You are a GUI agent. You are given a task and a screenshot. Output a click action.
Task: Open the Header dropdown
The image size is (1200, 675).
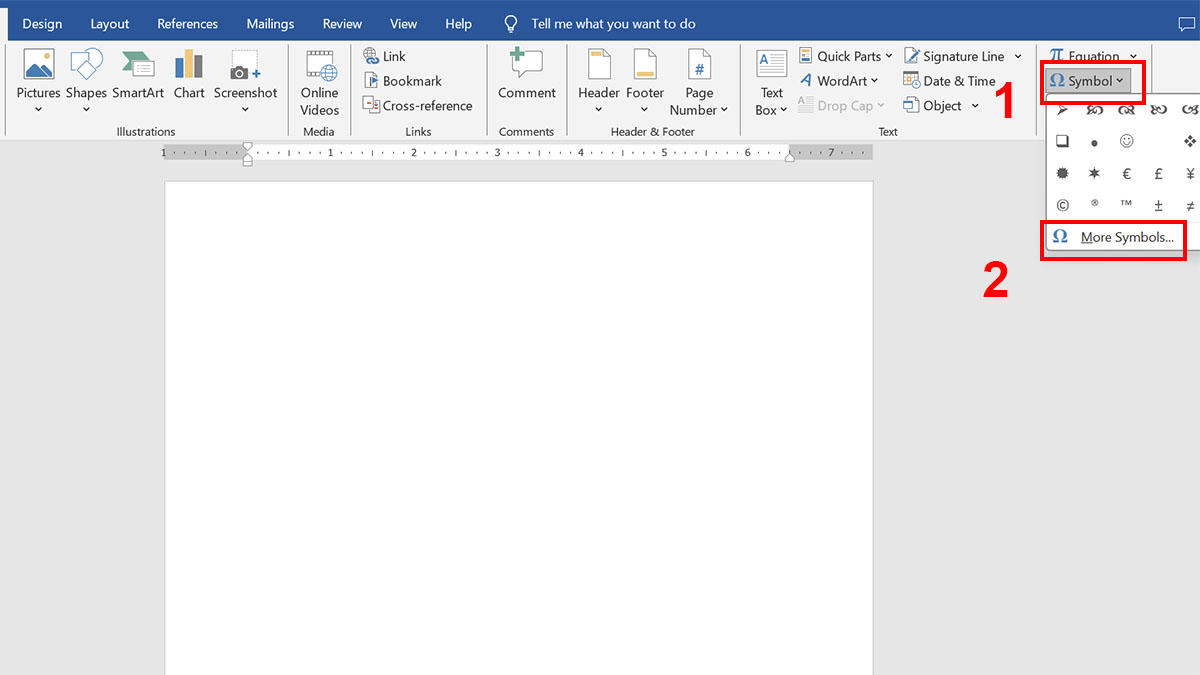pos(598,81)
